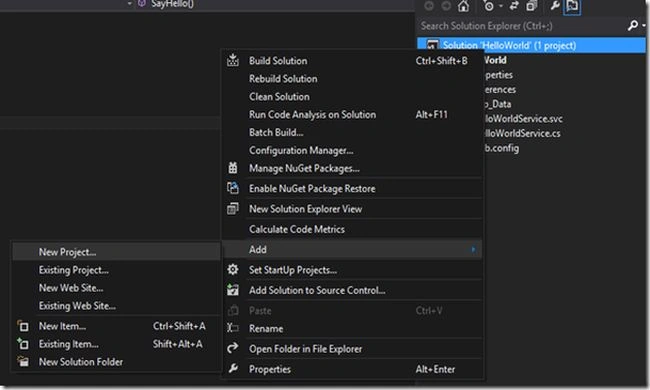Click the Properties wrench icon in context menu
Viewport: 650px width, 390px height.
click(x=233, y=368)
